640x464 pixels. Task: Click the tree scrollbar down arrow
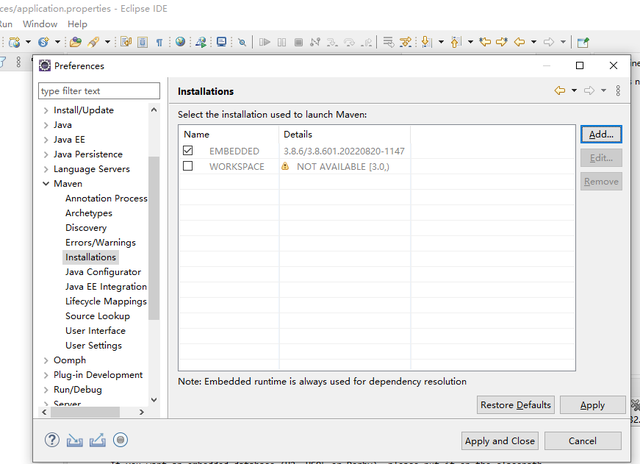154,400
